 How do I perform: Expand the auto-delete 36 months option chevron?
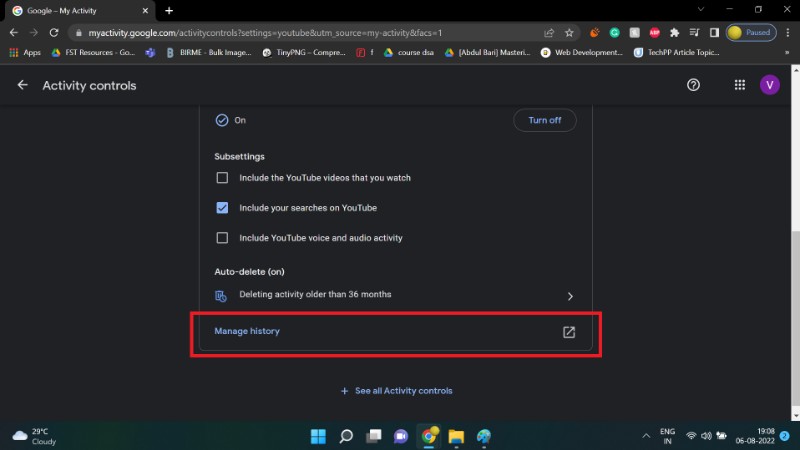click(570, 297)
